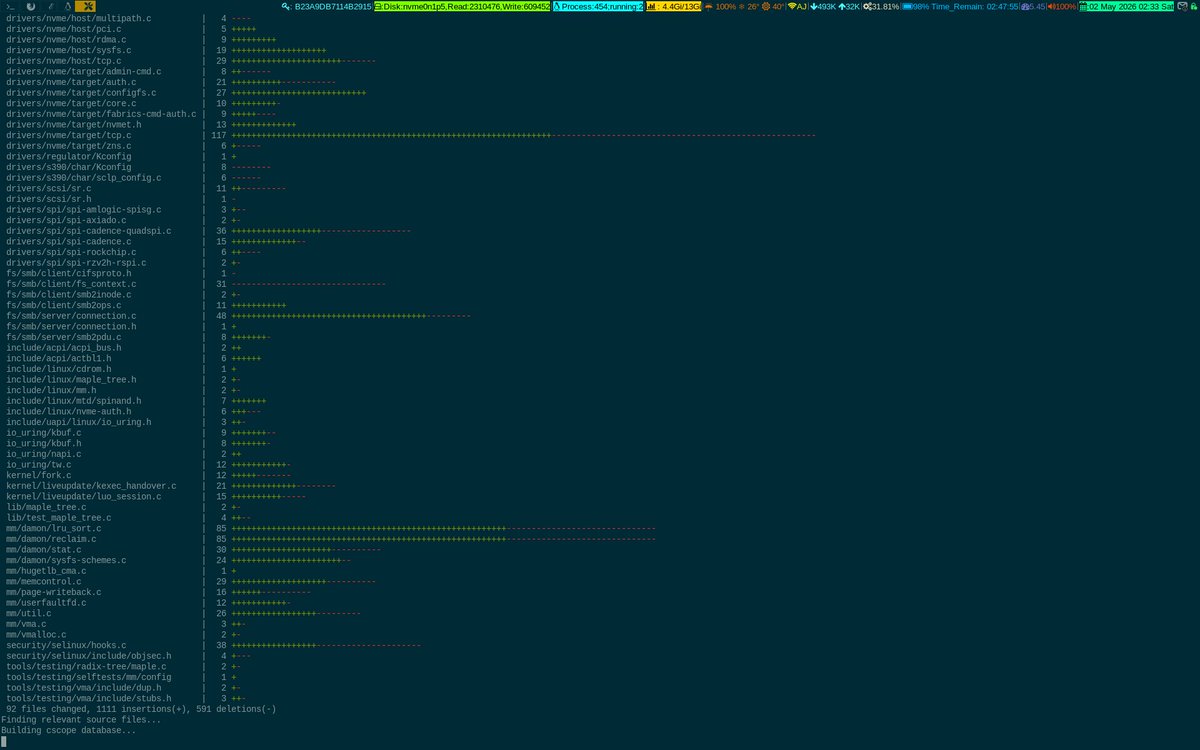The width and height of the screenshot is (1200, 750).
Task: Click the '92 files changed' summary line
Action: pyautogui.click(x=141, y=709)
